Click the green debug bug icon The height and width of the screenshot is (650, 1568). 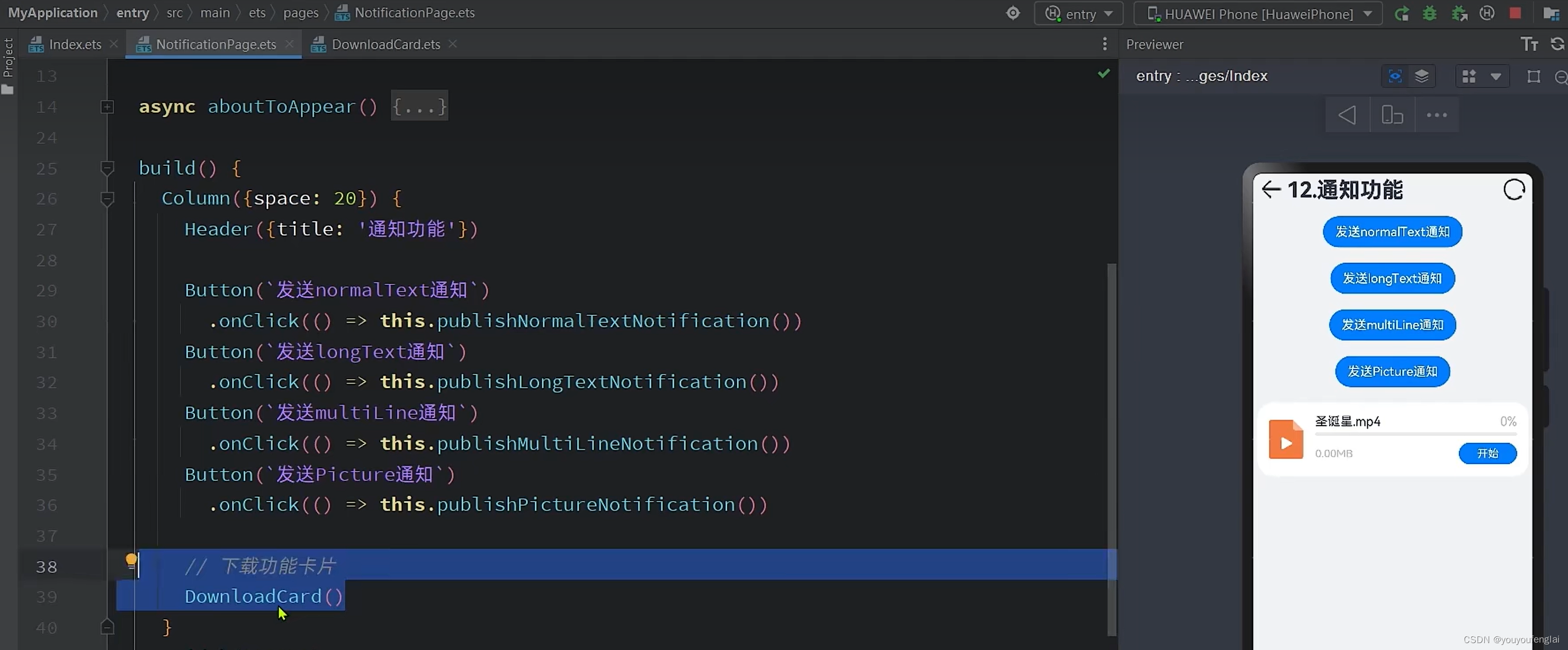click(x=1430, y=13)
